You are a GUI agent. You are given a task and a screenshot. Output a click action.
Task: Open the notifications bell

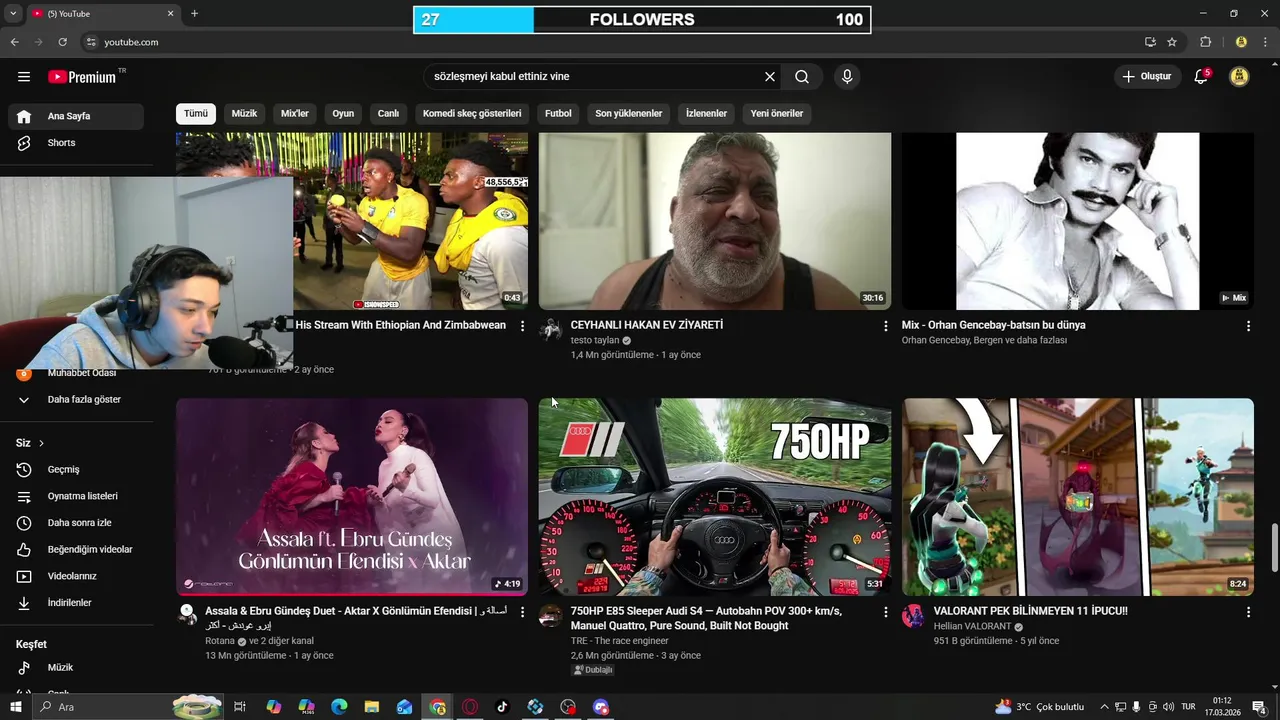click(1201, 77)
